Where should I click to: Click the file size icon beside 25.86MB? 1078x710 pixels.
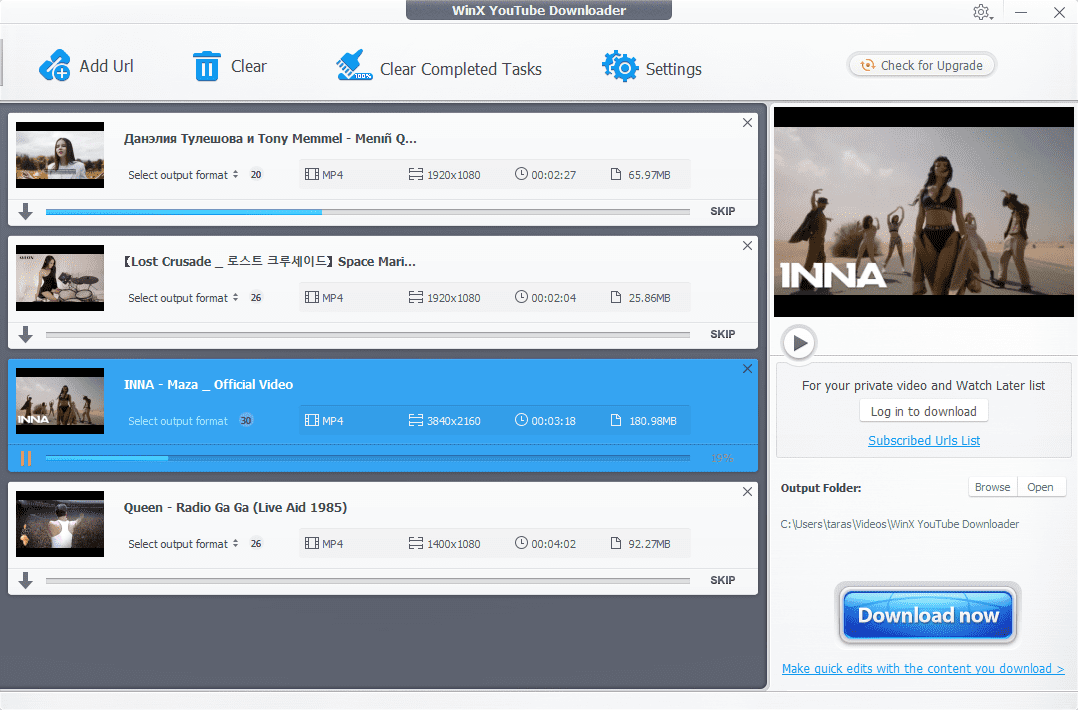coord(616,298)
